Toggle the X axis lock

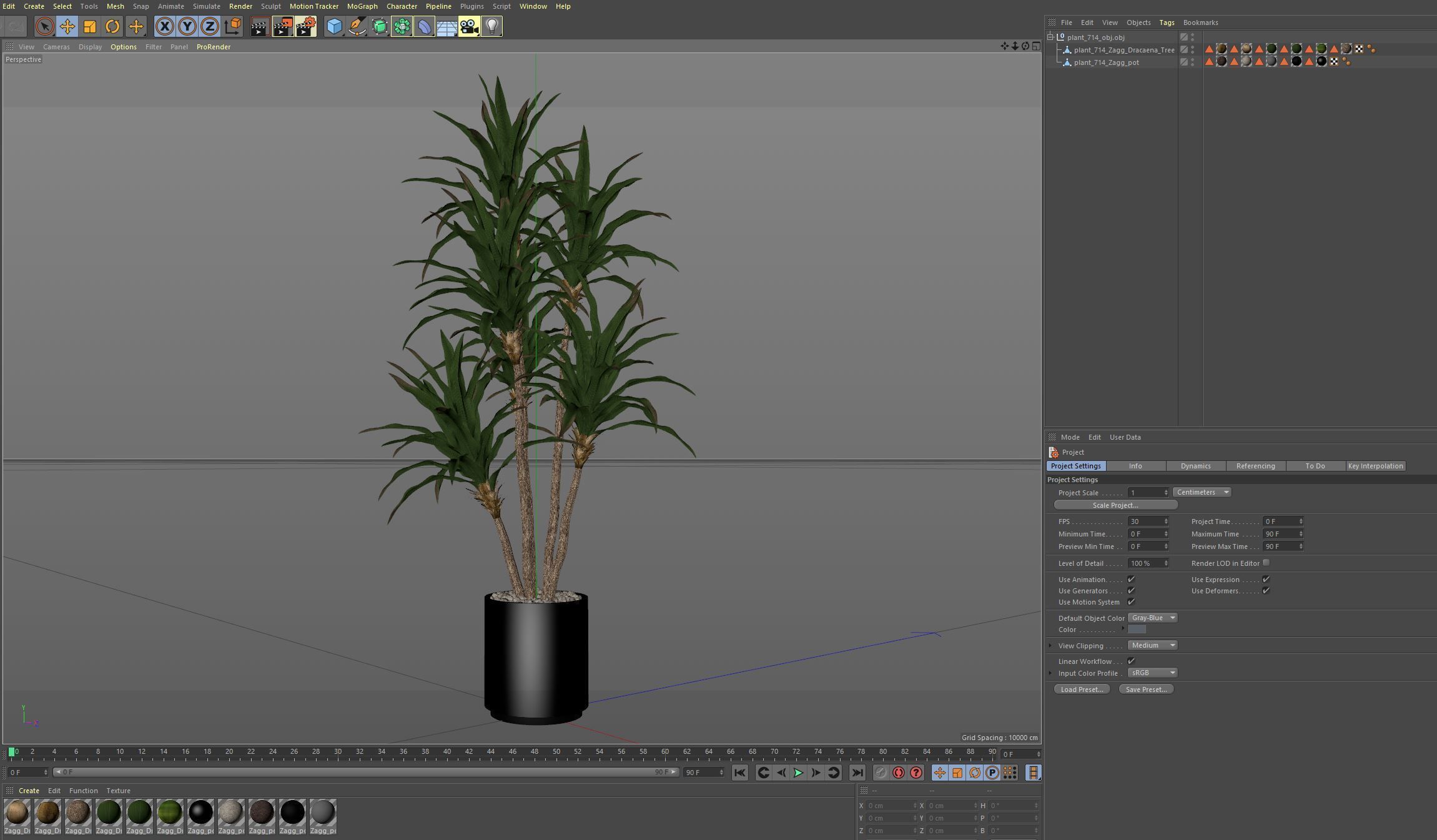click(x=164, y=26)
